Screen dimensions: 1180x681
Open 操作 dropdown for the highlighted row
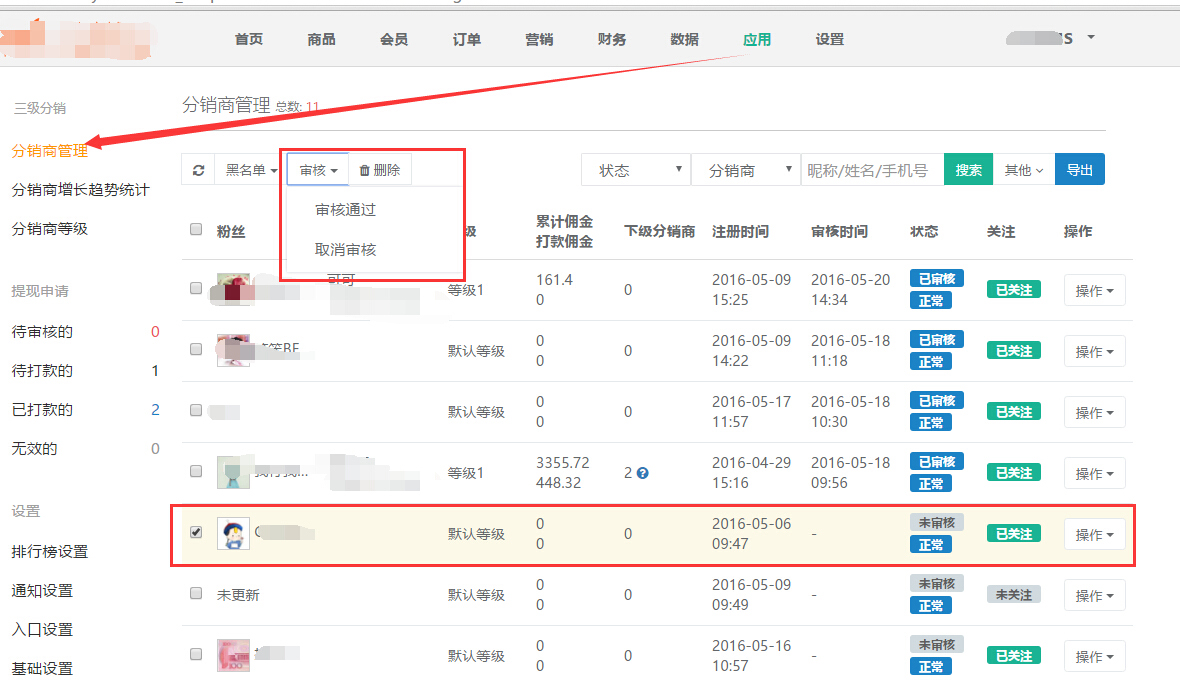[1094, 535]
